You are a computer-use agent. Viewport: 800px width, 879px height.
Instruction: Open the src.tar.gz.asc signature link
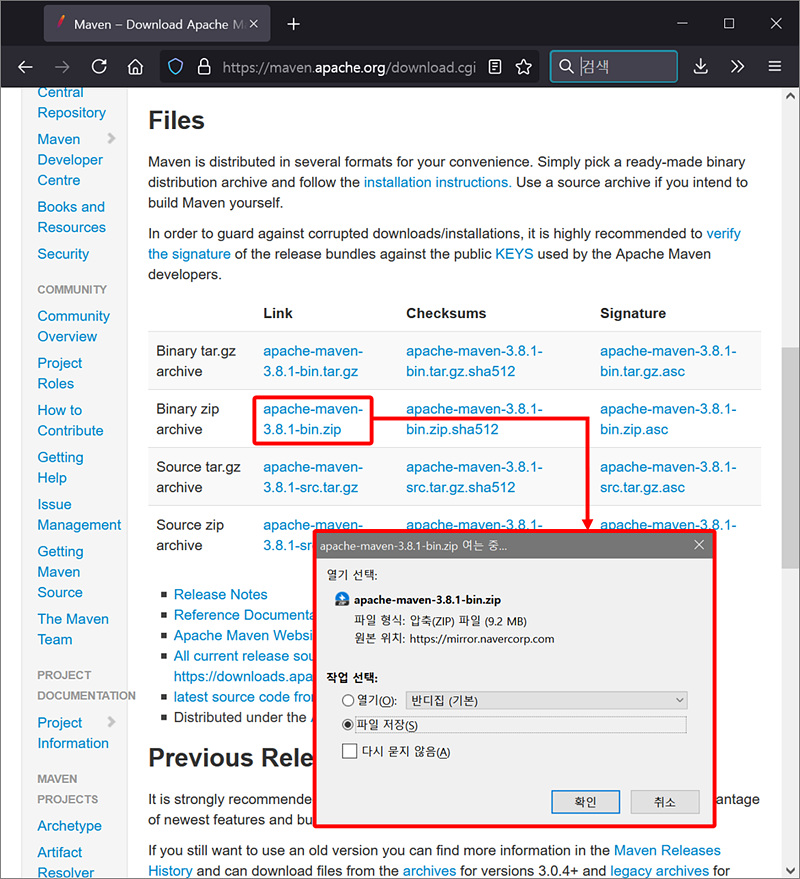(668, 477)
